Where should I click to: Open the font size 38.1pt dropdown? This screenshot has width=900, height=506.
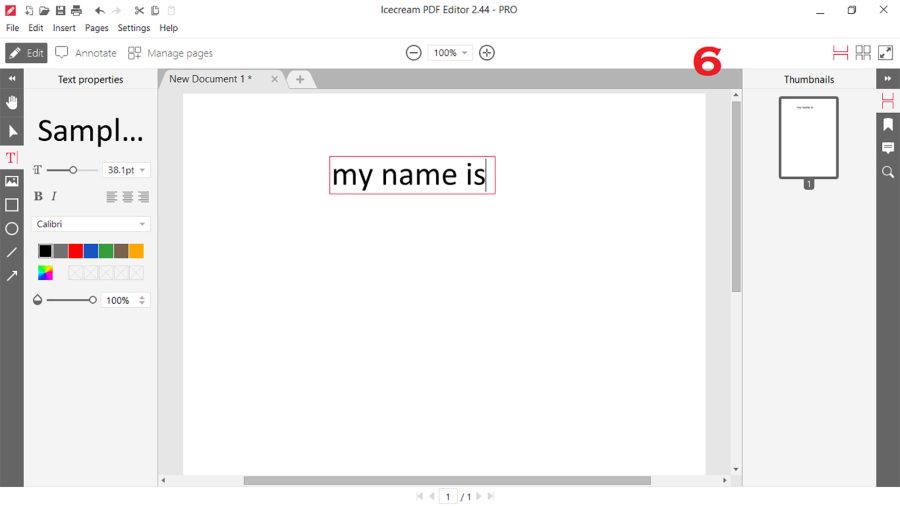pyautogui.click(x=126, y=170)
